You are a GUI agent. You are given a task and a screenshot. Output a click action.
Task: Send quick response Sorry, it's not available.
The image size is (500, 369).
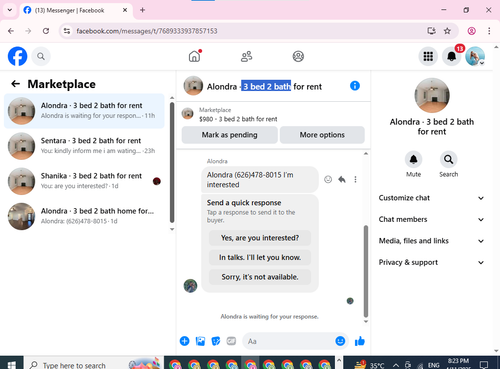pyautogui.click(x=260, y=277)
